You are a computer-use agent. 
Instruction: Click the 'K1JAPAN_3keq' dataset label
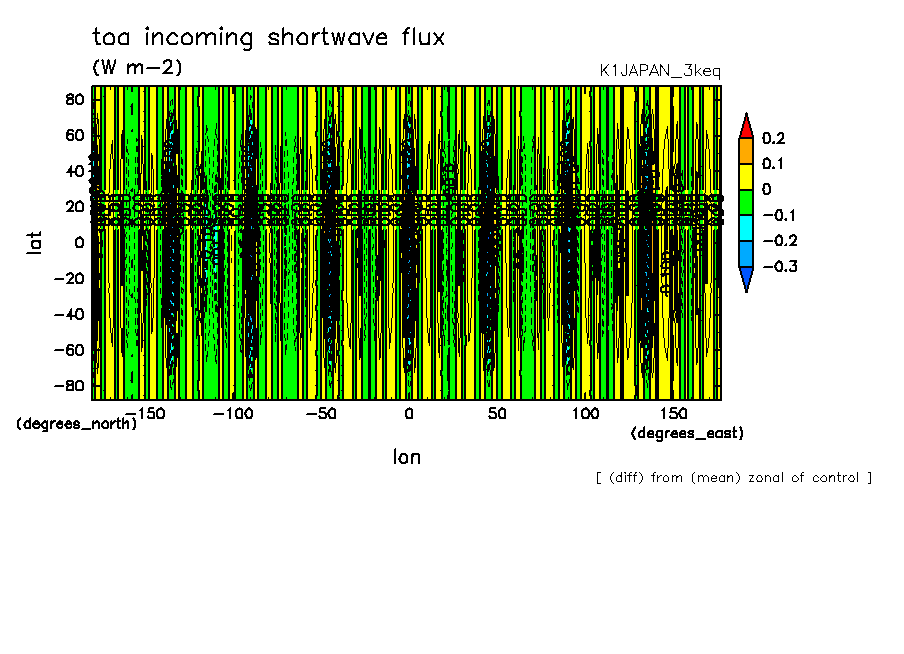pos(659,71)
